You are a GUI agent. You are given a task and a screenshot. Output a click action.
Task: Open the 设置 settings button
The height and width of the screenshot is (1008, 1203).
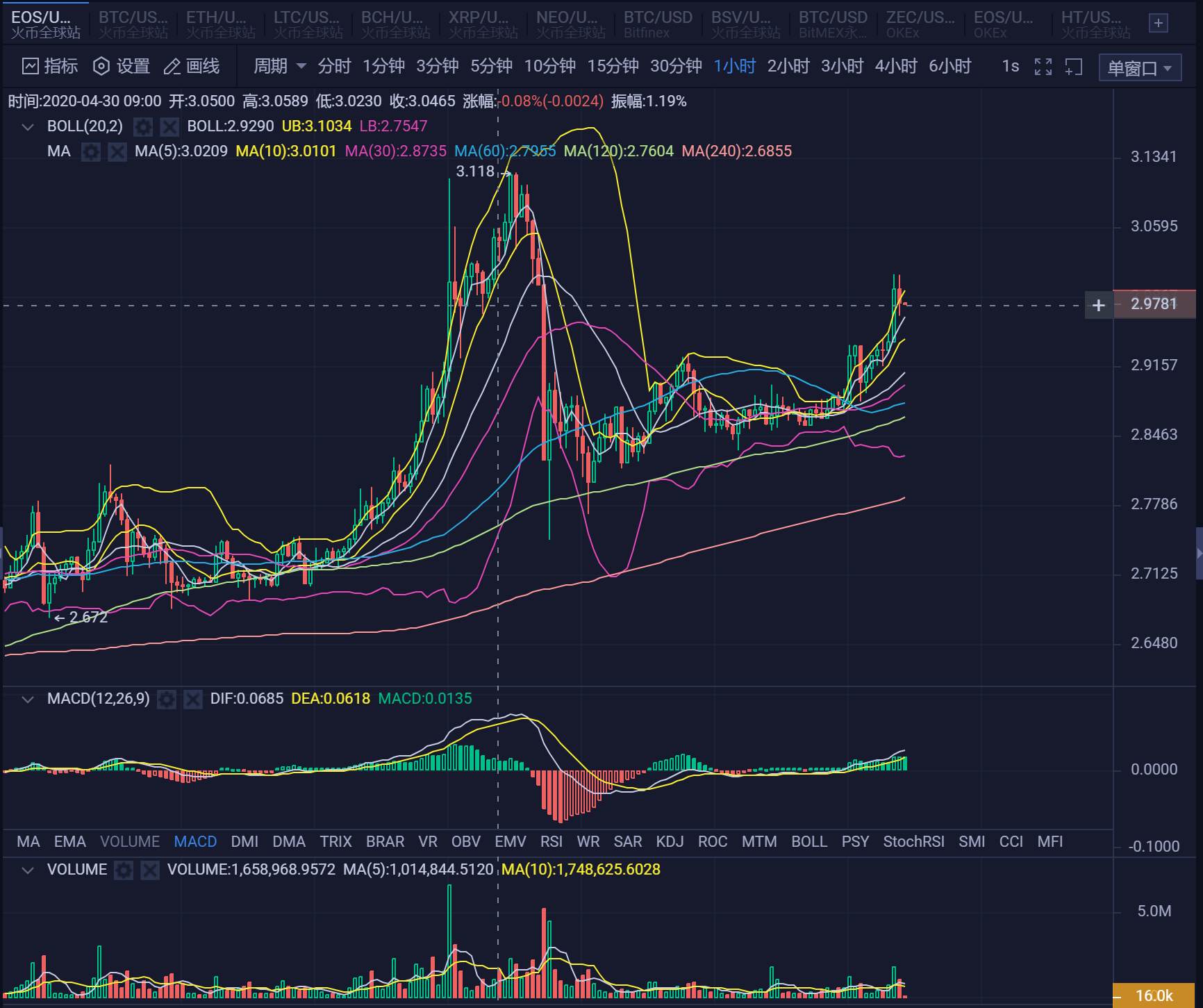pyautogui.click(x=122, y=66)
